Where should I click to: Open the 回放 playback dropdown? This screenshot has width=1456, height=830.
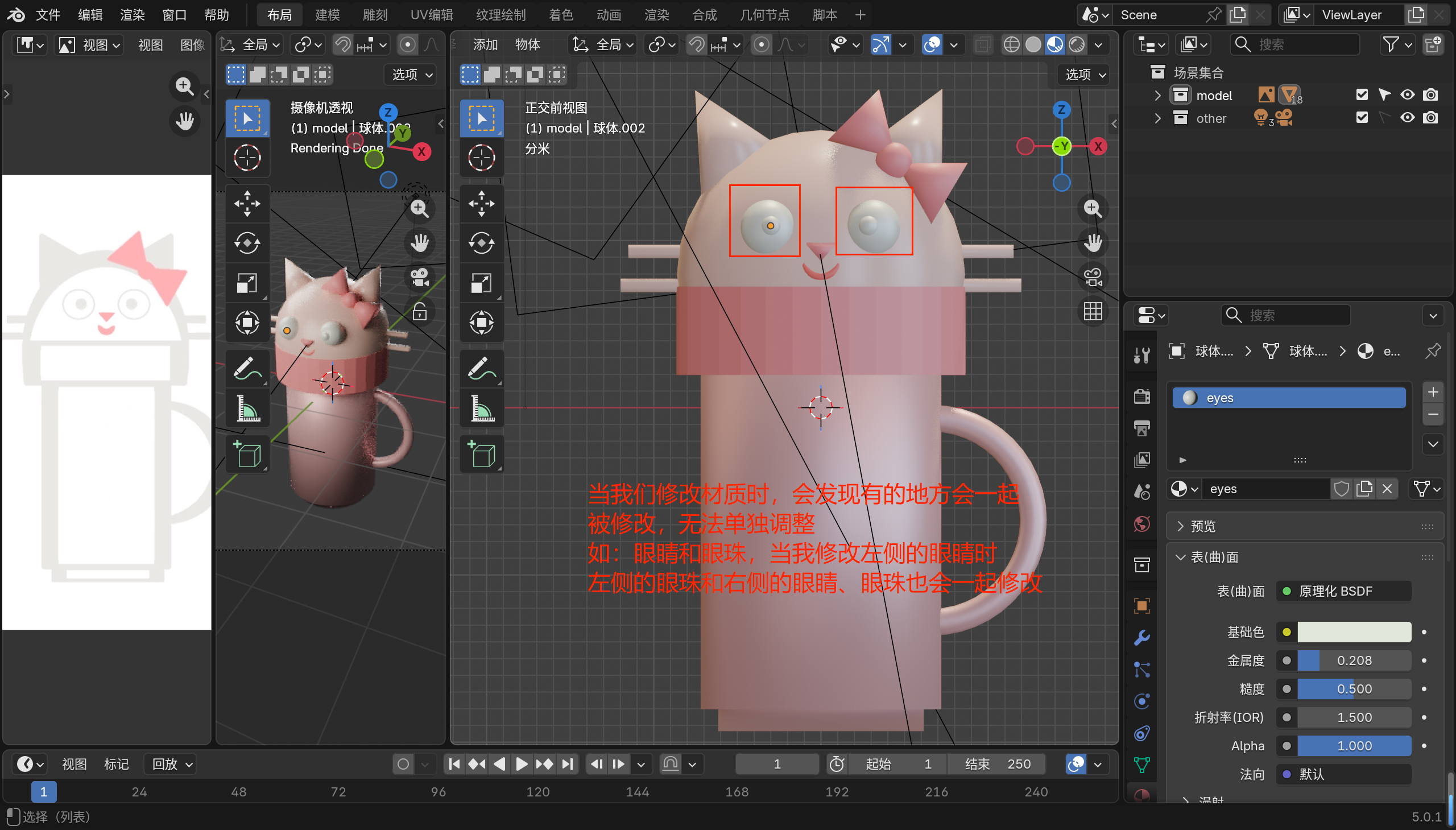point(172,764)
